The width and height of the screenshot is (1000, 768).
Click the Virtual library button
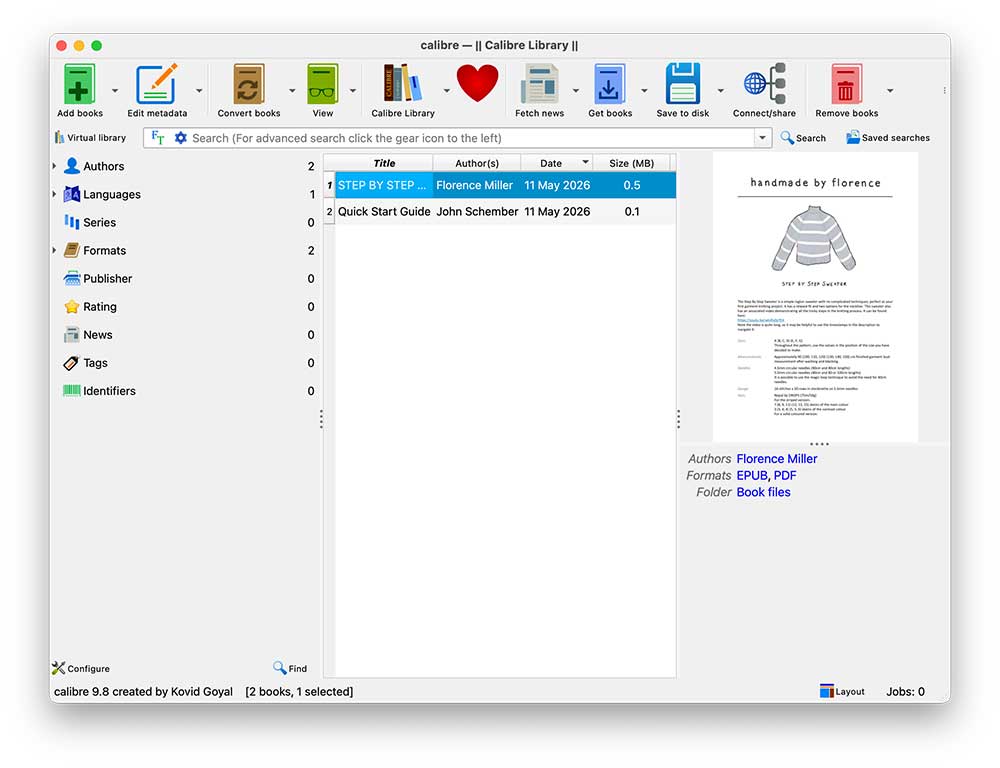90,138
